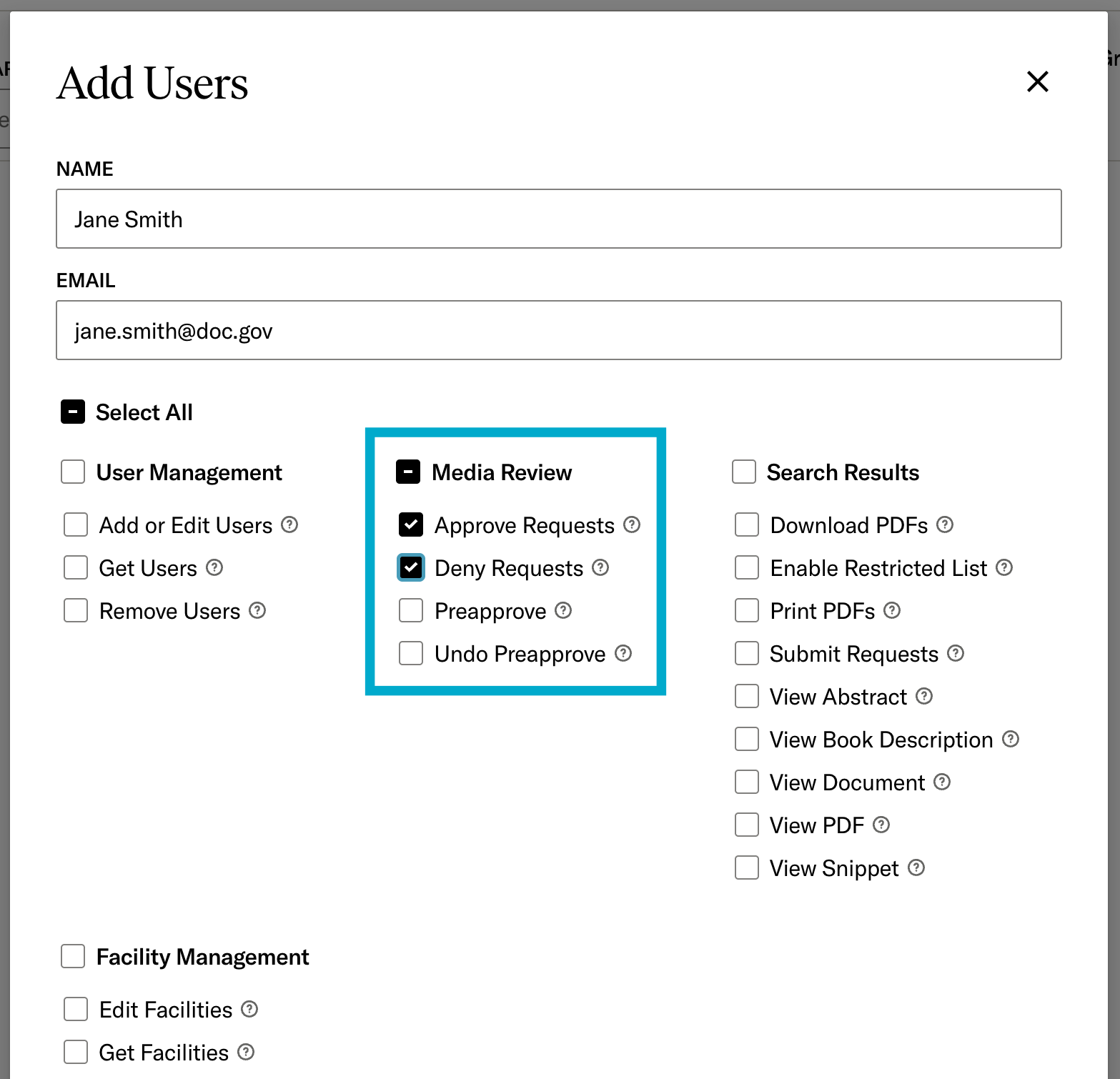Check the Search Results group checkbox
This screenshot has width=1120, height=1079.
[744, 472]
